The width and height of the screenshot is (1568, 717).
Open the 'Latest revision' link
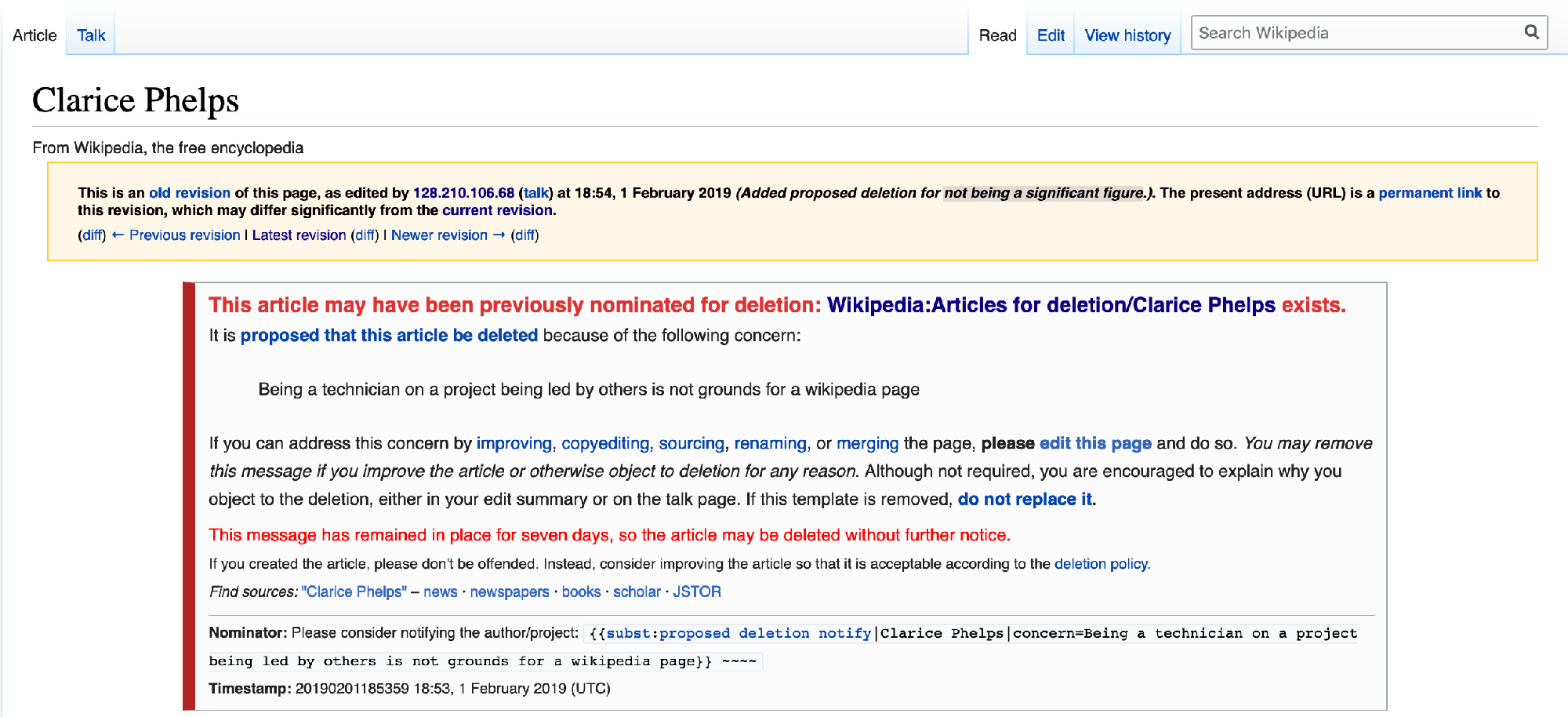point(299,235)
